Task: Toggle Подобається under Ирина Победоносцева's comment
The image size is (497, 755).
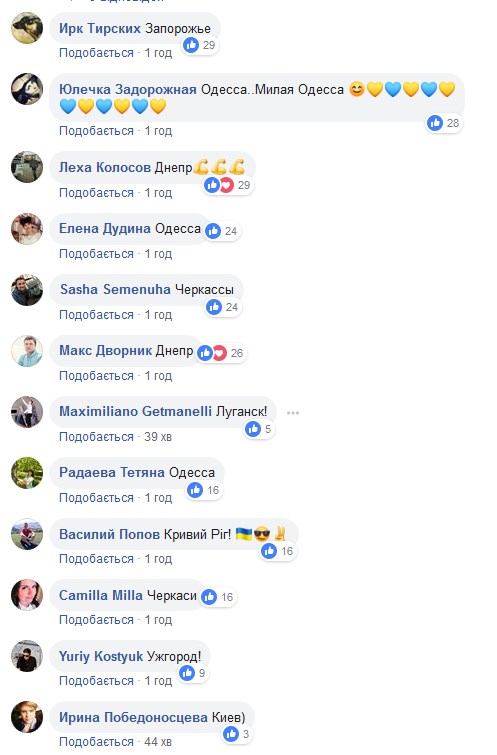Action: [96, 742]
